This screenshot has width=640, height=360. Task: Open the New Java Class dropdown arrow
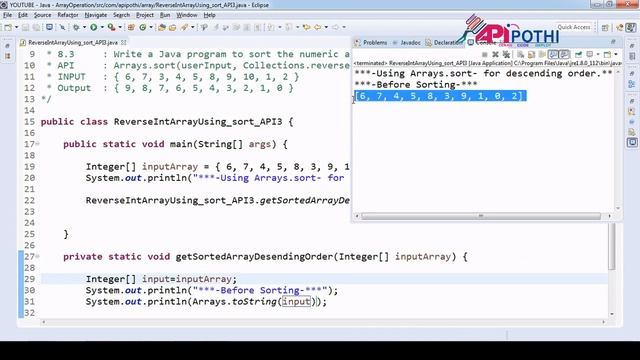coord(151,27)
